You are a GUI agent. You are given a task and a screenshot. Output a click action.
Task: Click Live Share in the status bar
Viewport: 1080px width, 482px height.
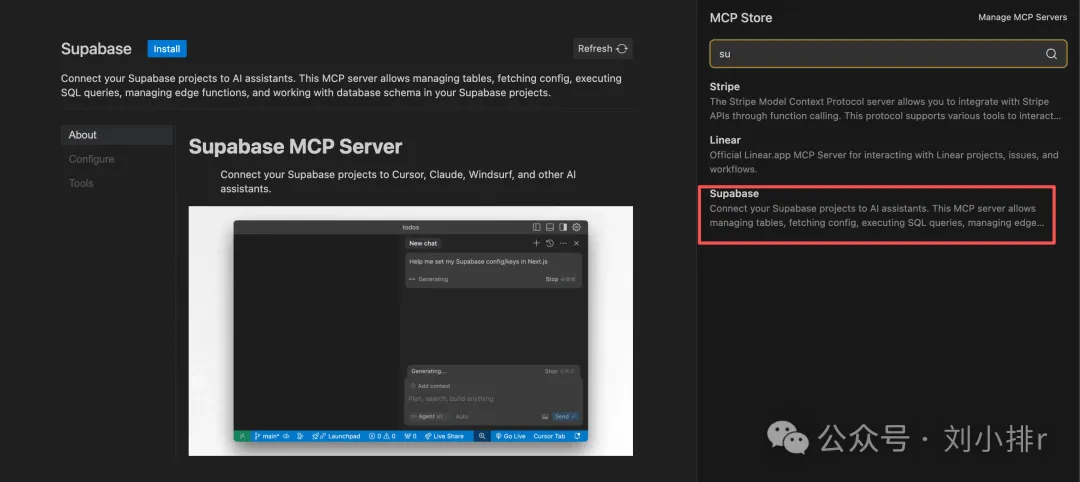coord(444,436)
